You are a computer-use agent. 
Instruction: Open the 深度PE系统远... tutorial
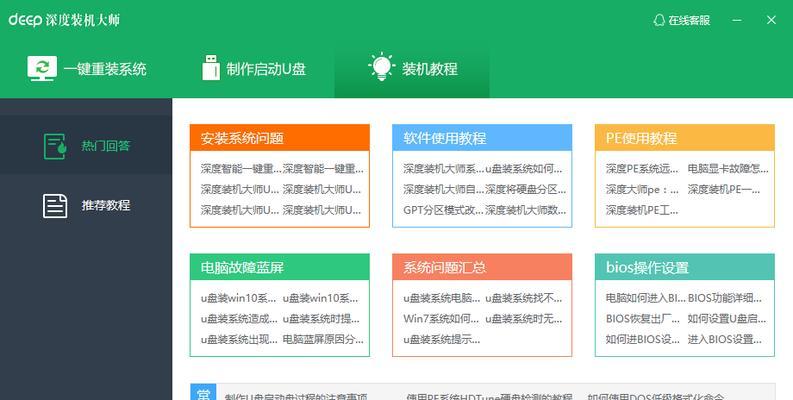point(642,169)
